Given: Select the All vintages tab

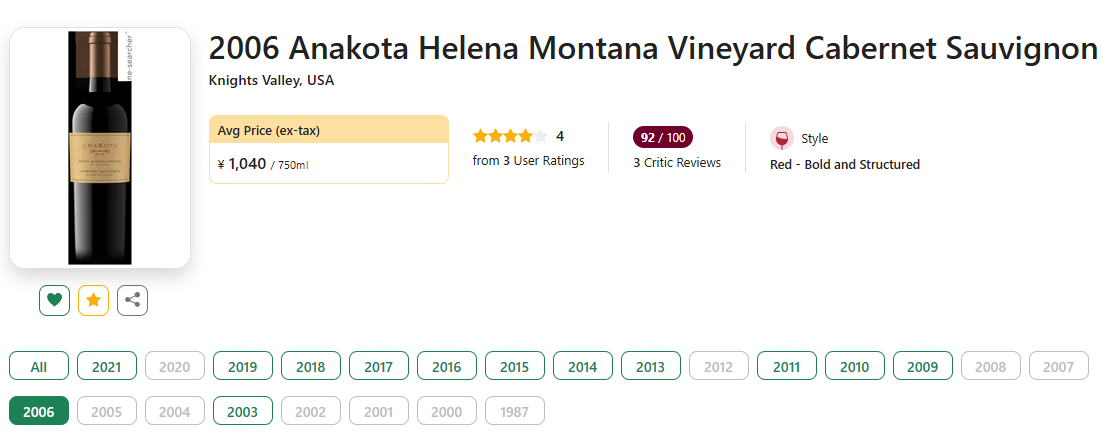Looking at the screenshot, I should 39,366.
